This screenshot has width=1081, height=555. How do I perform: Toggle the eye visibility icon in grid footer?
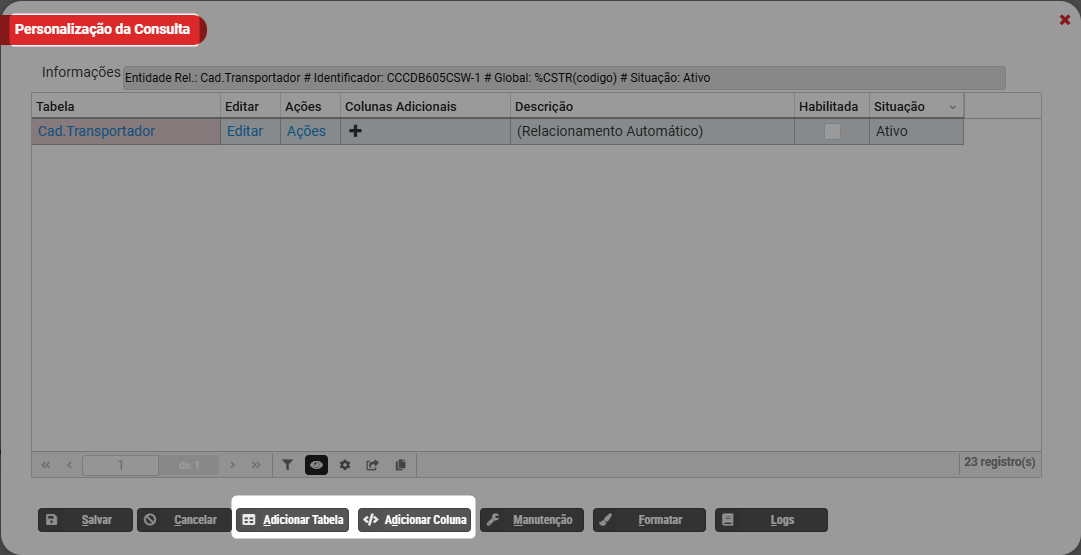point(316,465)
